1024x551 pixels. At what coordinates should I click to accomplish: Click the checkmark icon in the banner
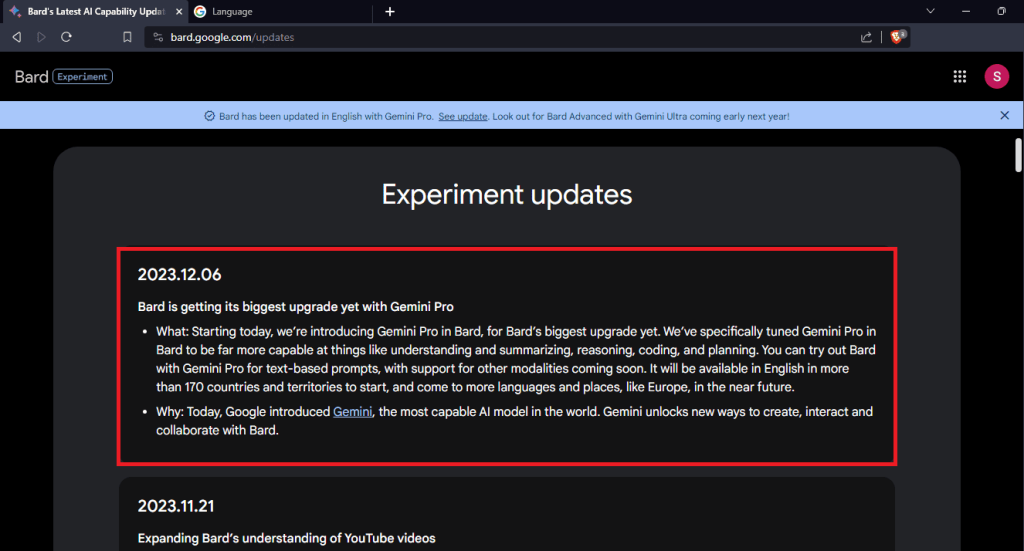coord(210,116)
